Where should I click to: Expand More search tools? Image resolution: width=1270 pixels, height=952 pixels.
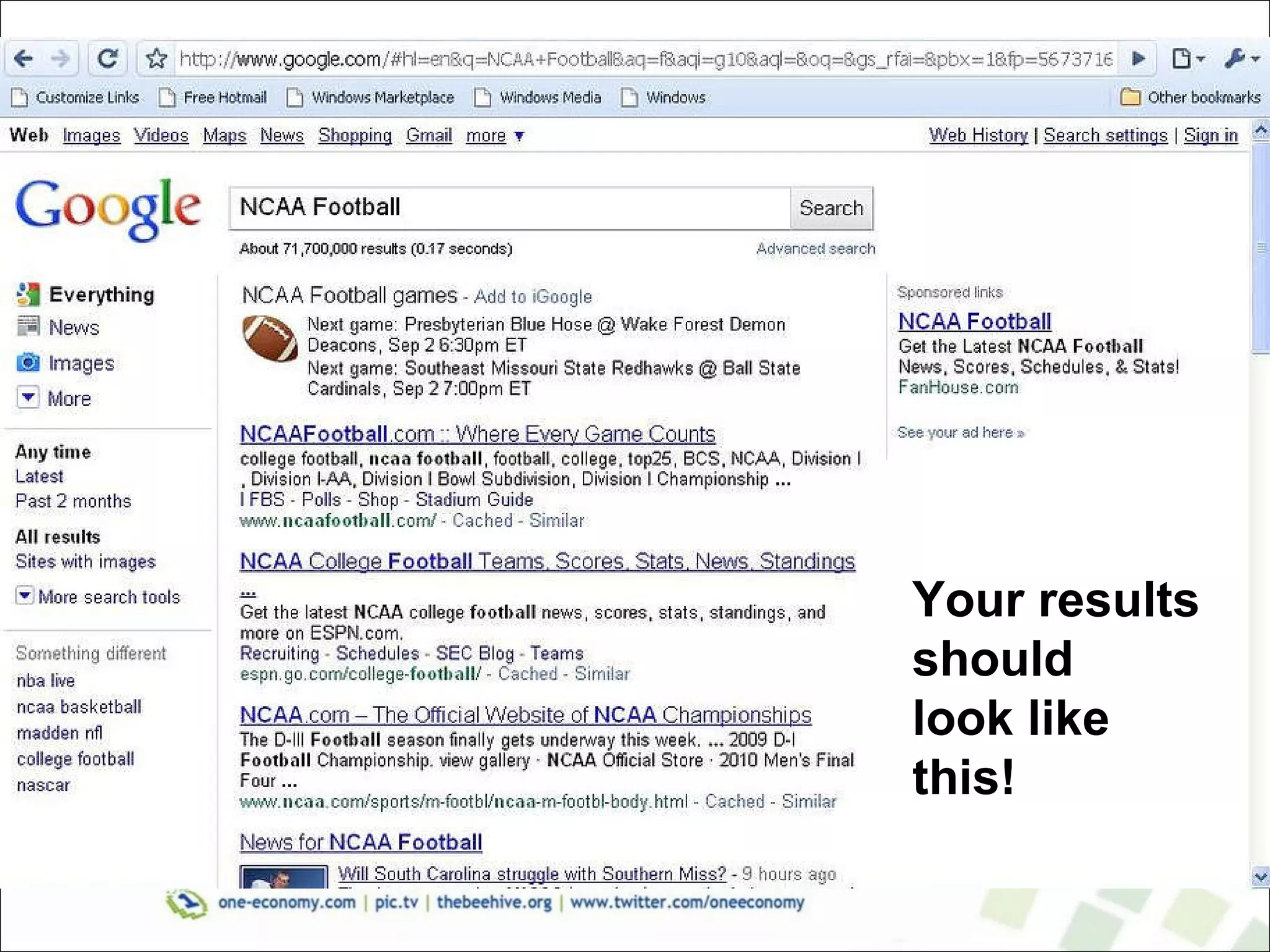tap(98, 596)
